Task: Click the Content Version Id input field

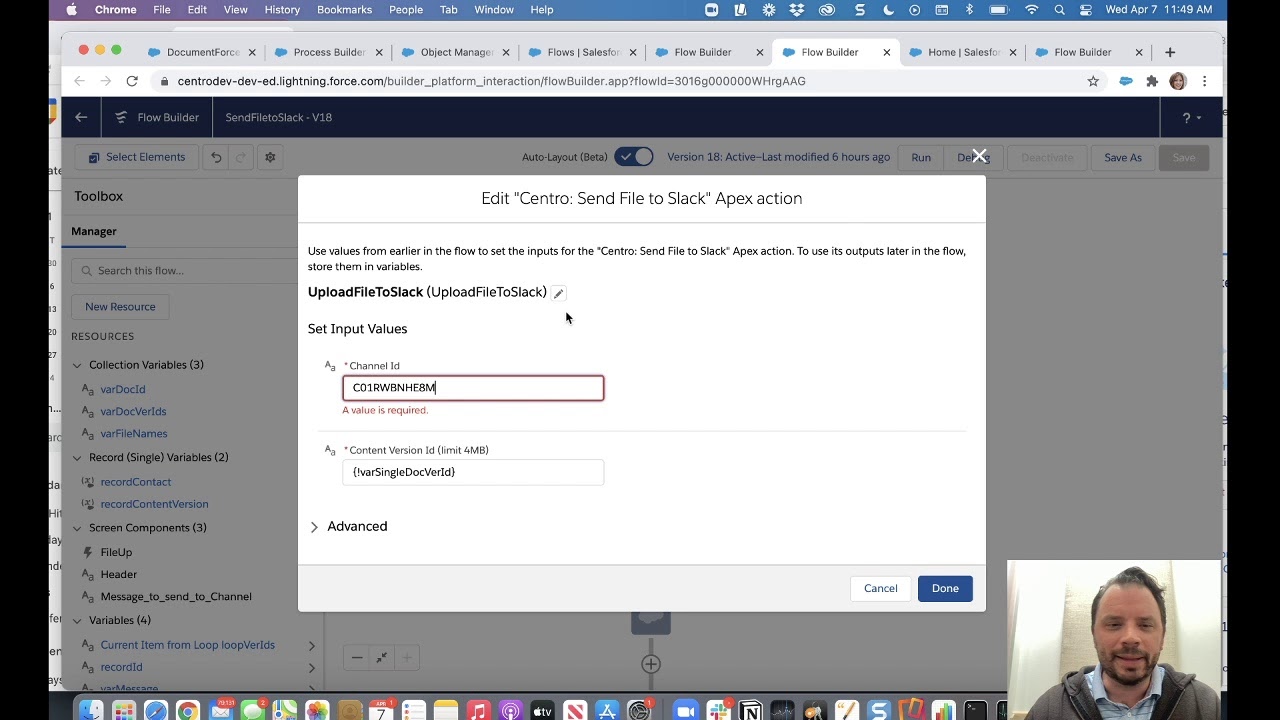Action: click(x=473, y=472)
